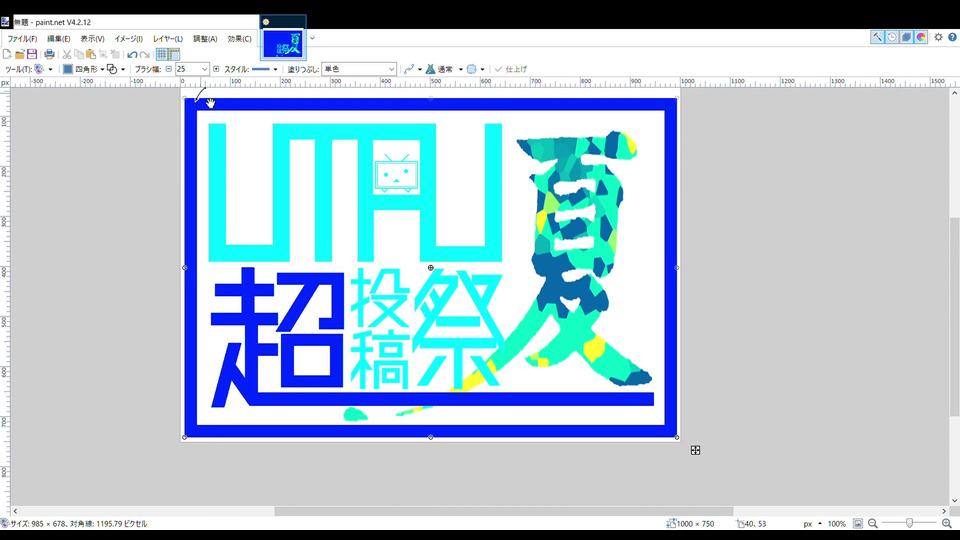Click the shape center pivot marker

click(x=430, y=268)
